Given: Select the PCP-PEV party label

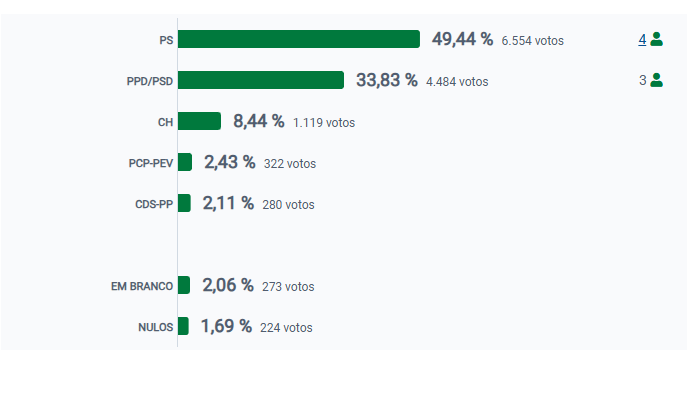Looking at the screenshot, I should 151,163.
